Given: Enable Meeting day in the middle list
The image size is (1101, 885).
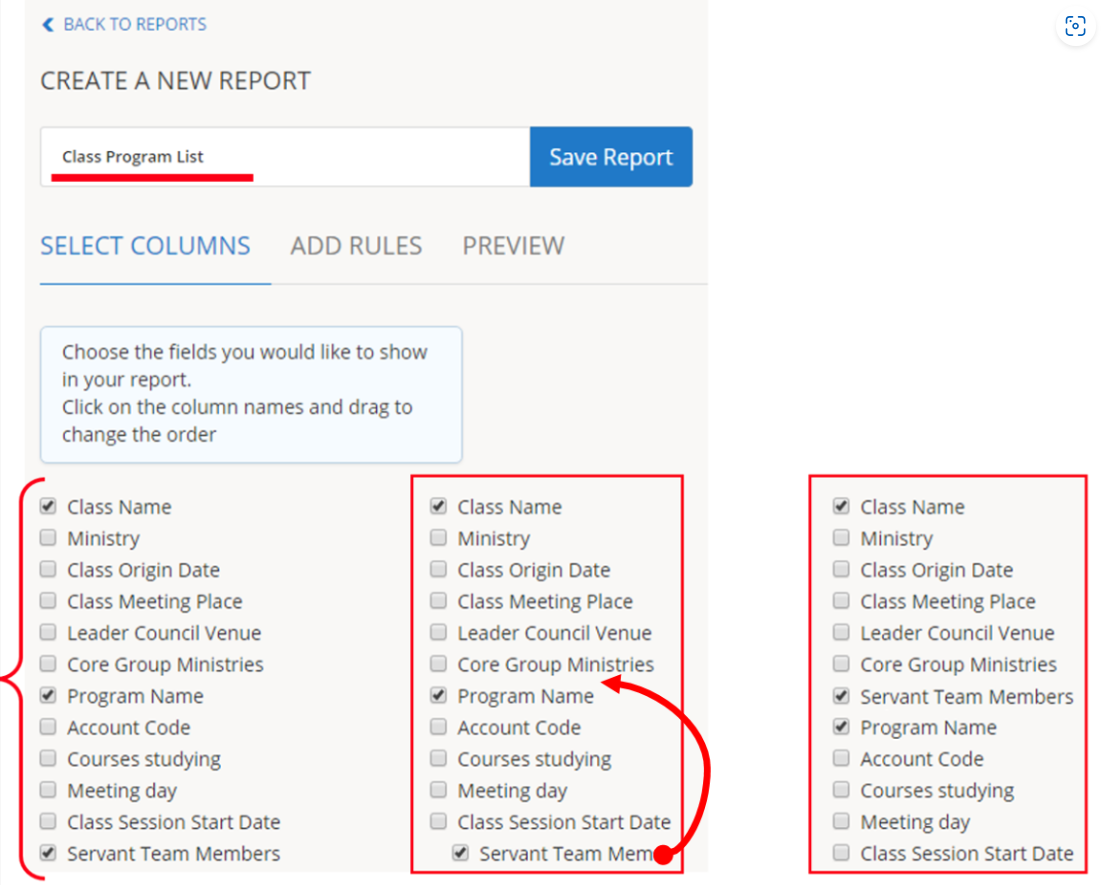Looking at the screenshot, I should (x=438, y=790).
